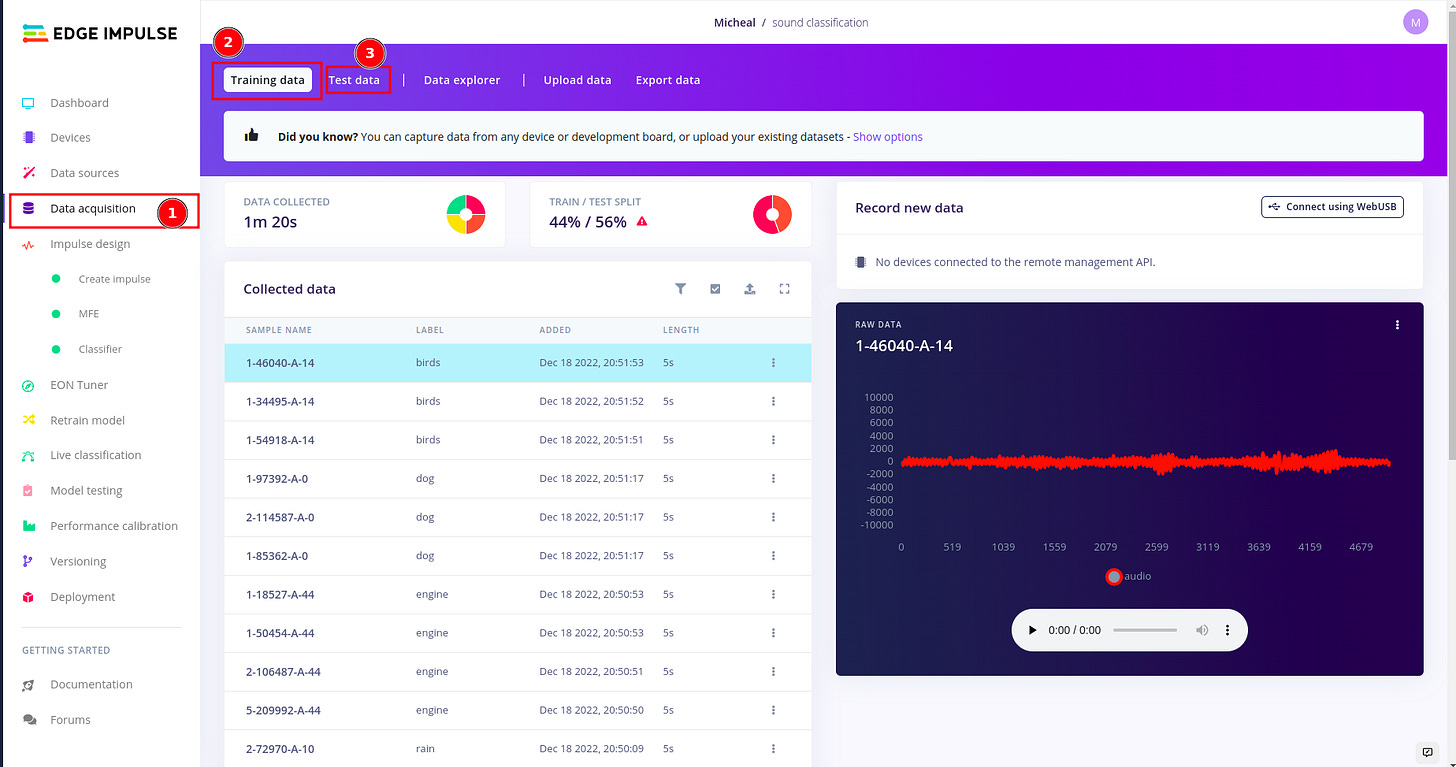
Task: Open the audio player more options
Action: click(x=1227, y=631)
